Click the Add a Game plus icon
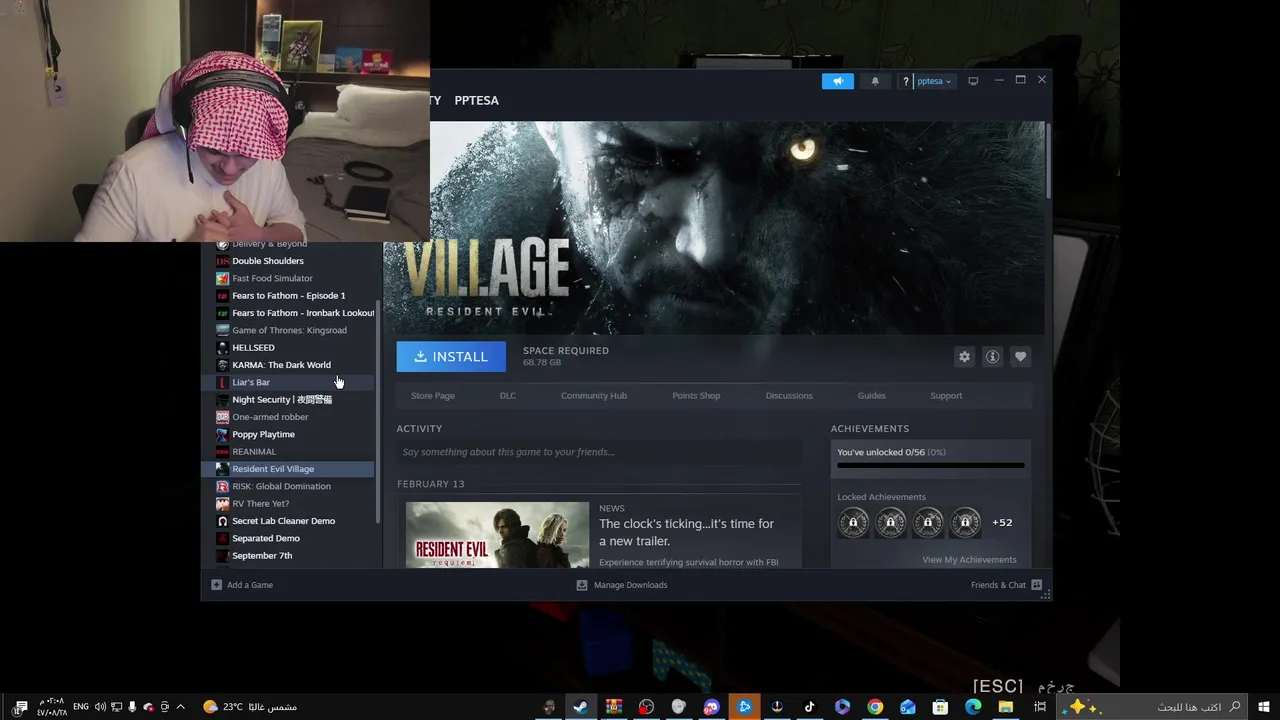 click(x=216, y=585)
